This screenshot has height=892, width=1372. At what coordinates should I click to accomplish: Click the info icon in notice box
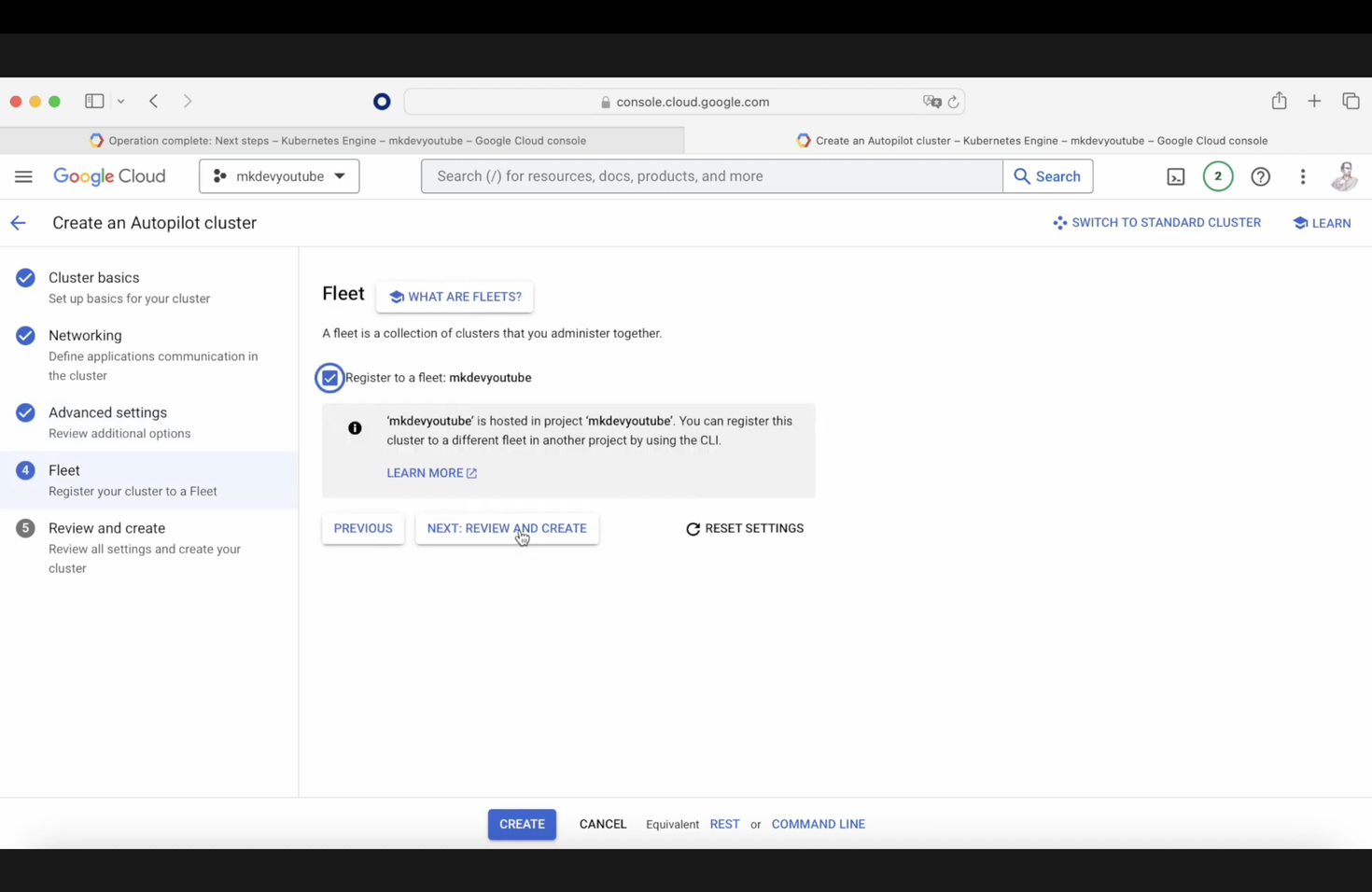tap(355, 428)
